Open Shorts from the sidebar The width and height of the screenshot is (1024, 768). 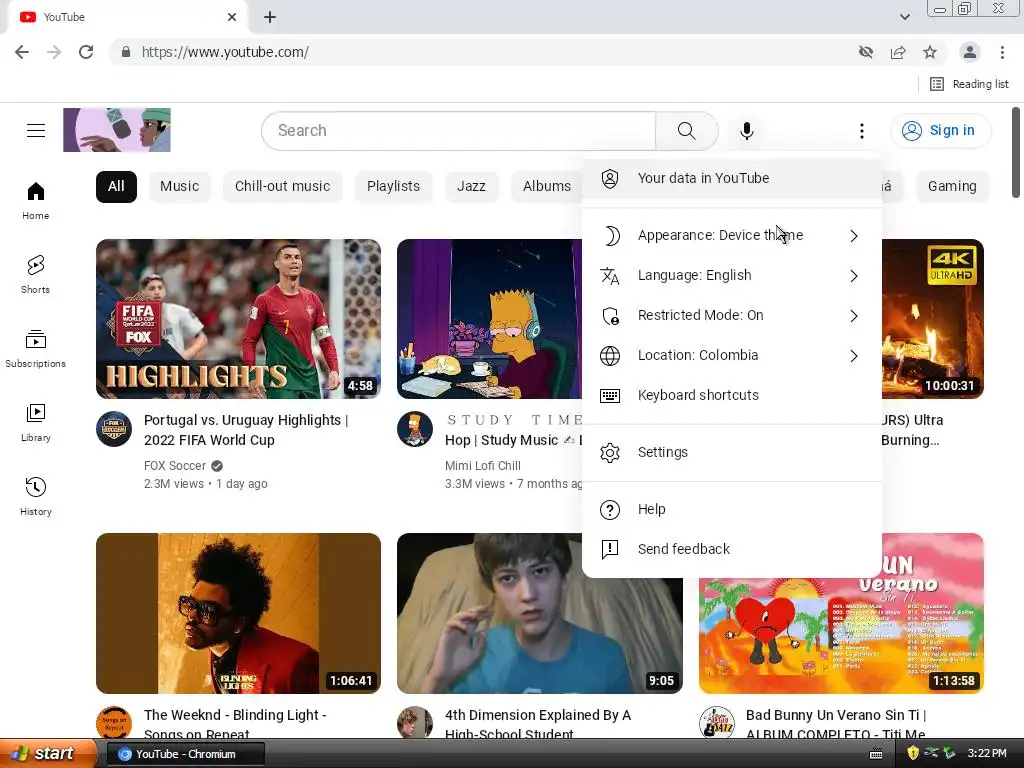coord(35,274)
